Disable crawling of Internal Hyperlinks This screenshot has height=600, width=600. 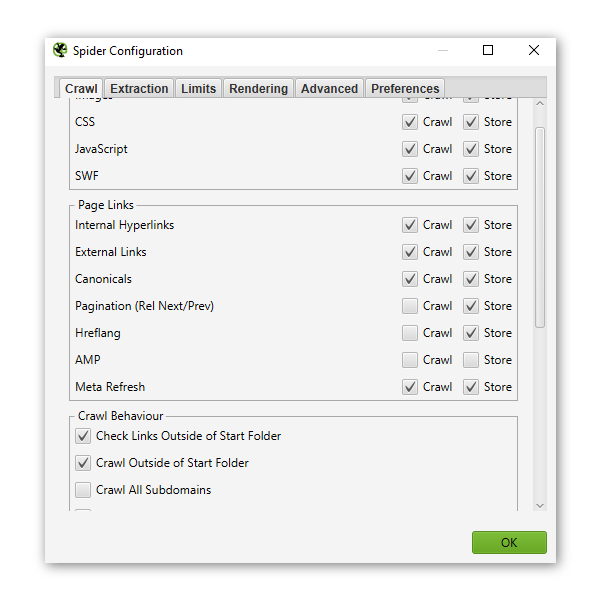(x=410, y=225)
